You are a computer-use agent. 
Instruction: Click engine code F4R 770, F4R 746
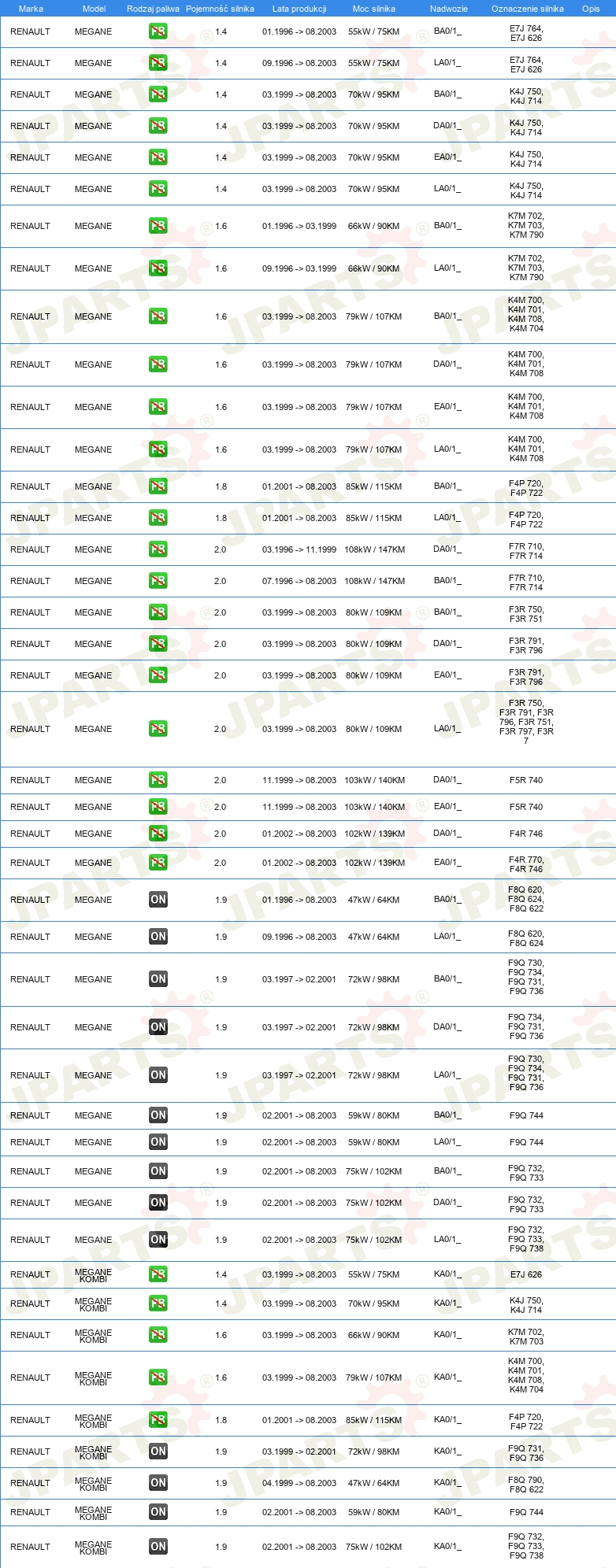point(526,864)
